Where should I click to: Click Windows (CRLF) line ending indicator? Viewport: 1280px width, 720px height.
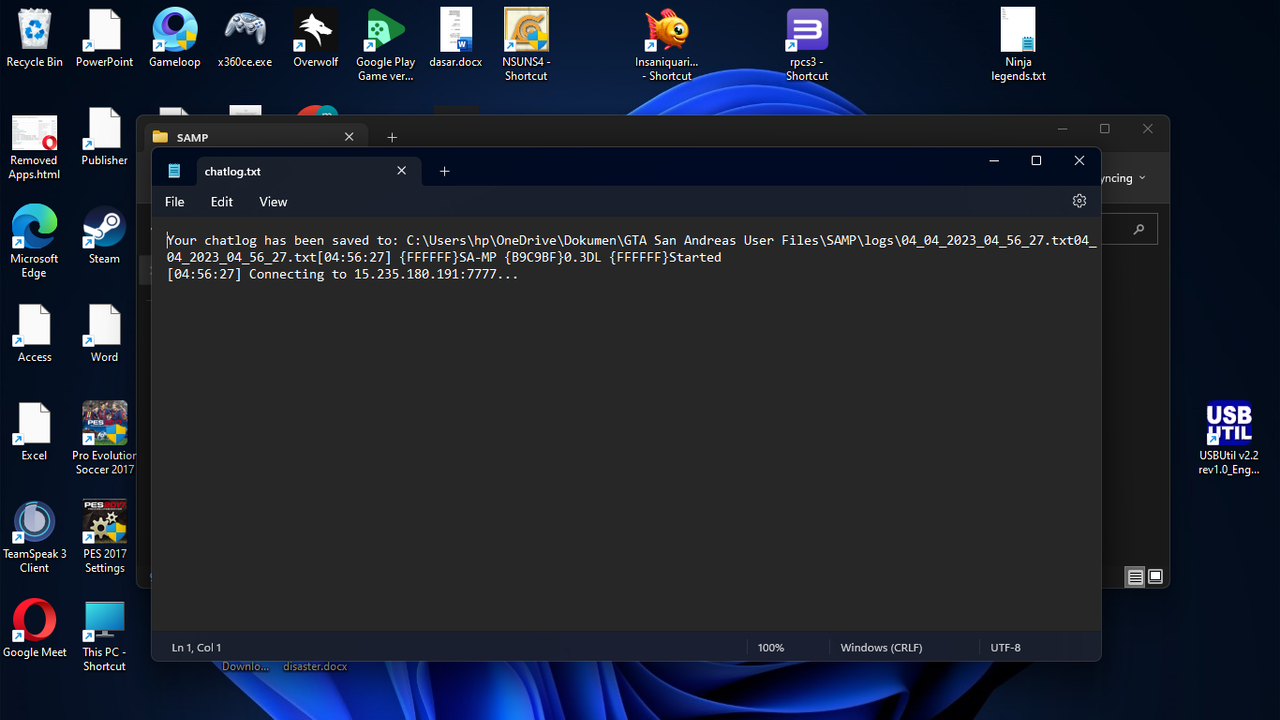(x=881, y=647)
